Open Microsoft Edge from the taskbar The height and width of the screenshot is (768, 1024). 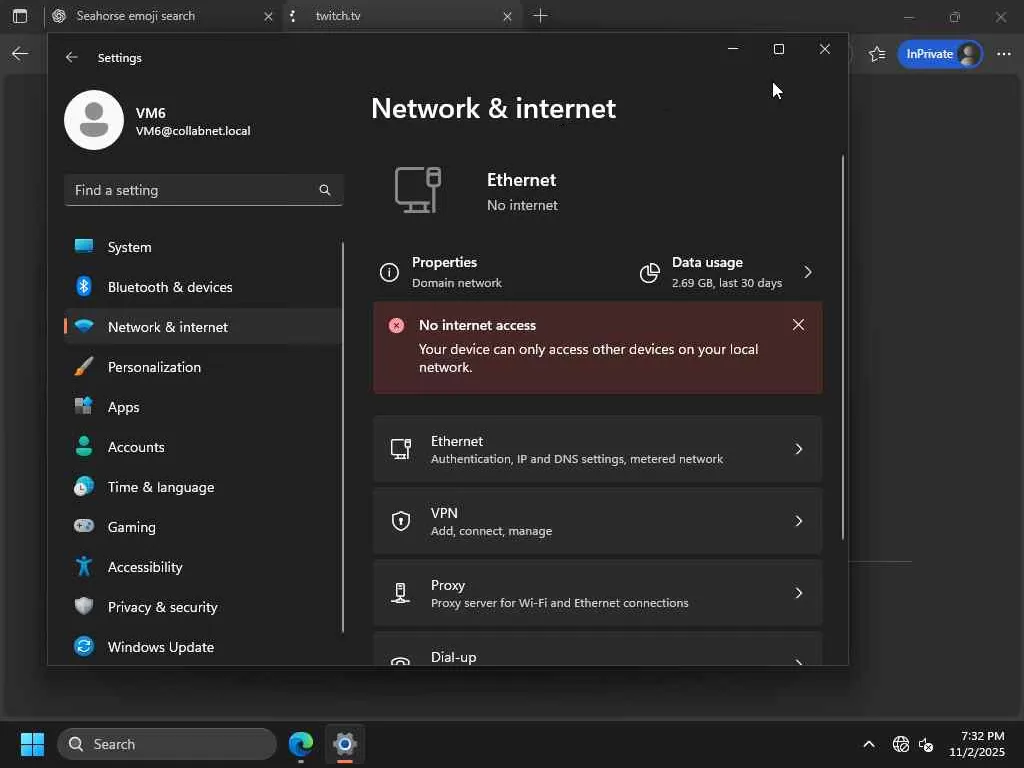(301, 744)
